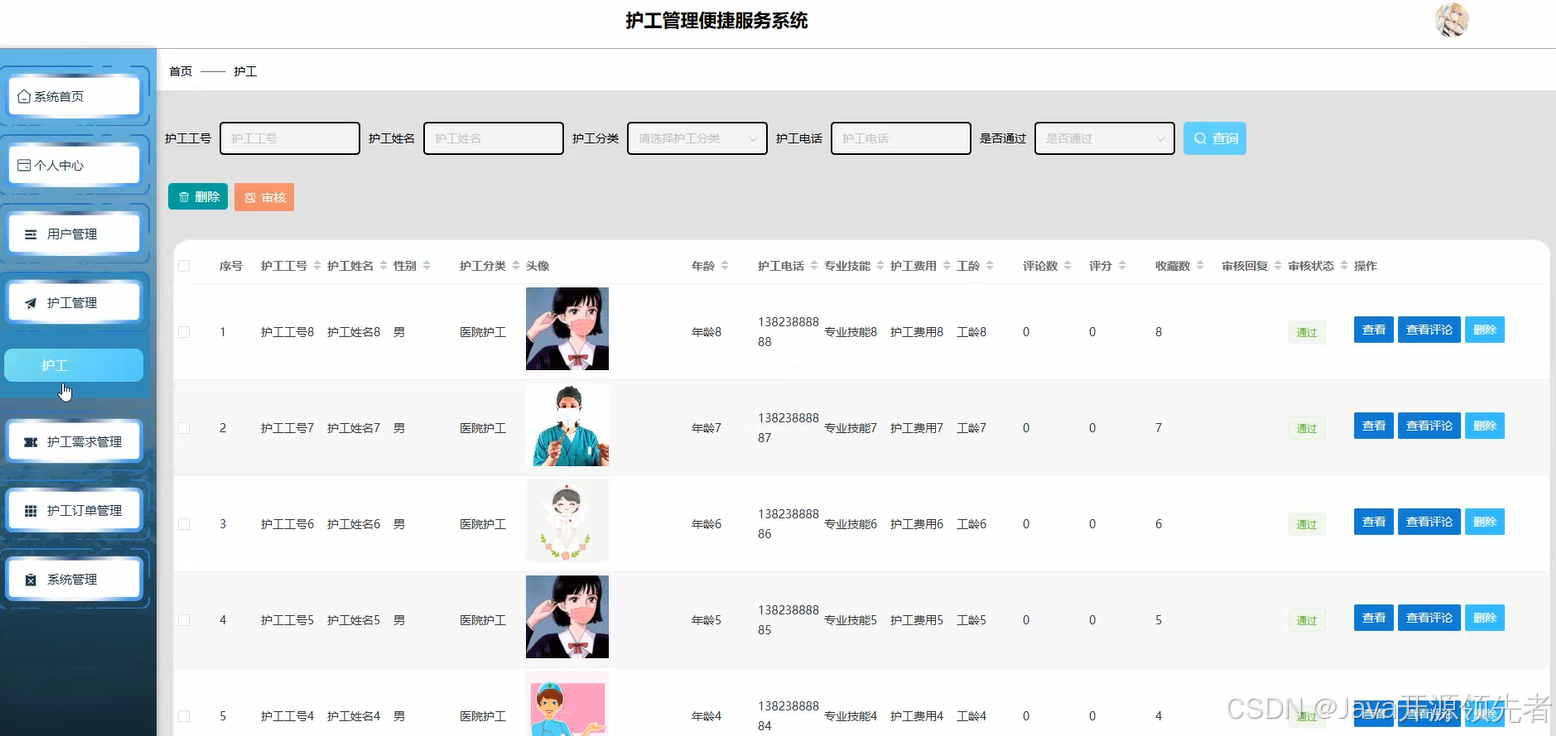Click 查看 for row 护工工号6
Viewport: 1556px width, 736px height.
click(1373, 522)
